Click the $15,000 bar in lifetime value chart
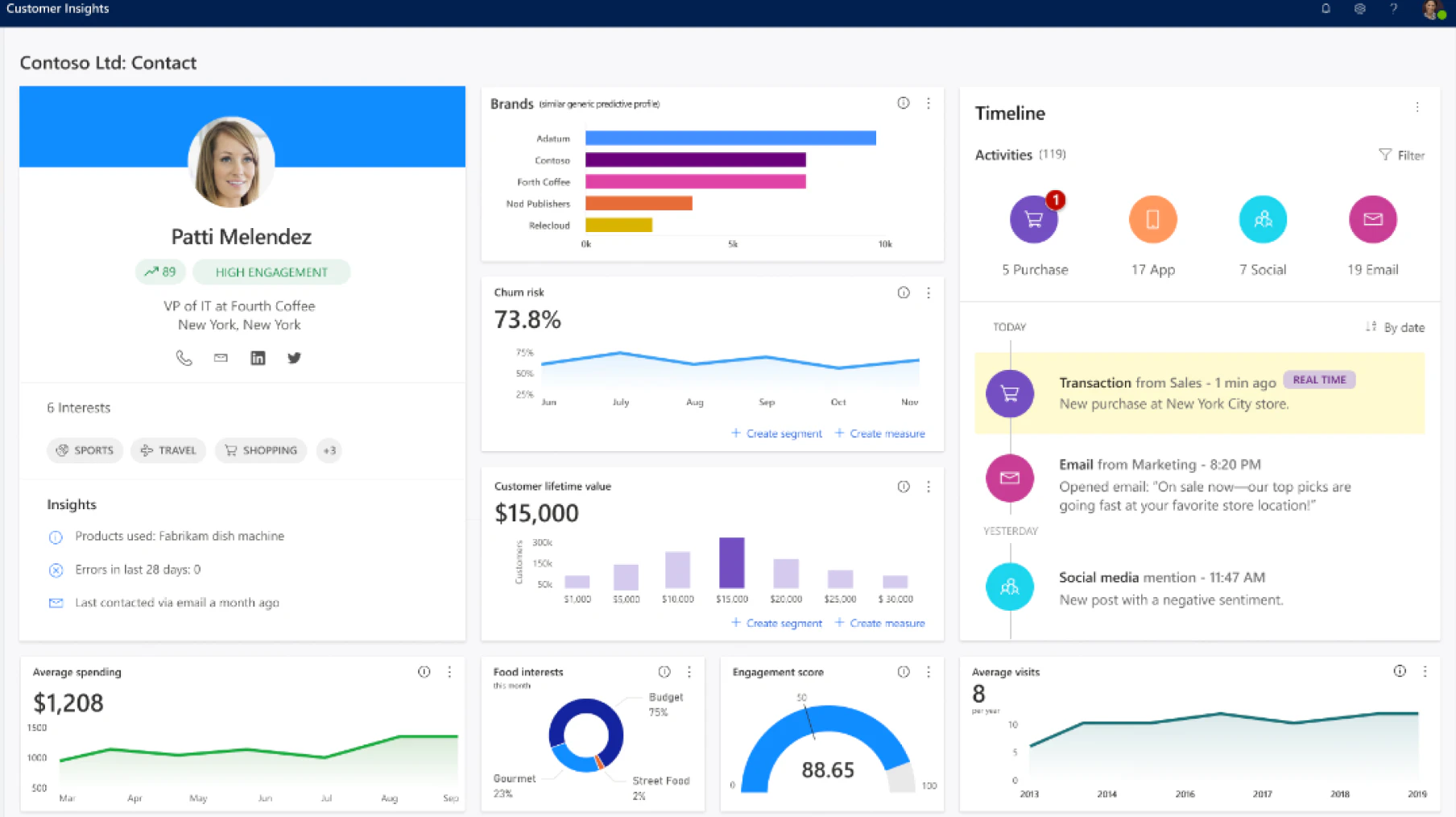 click(x=731, y=562)
